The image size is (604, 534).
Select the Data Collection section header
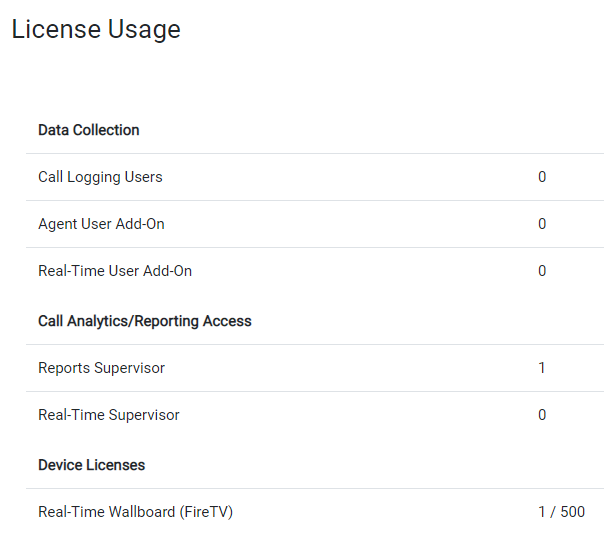[89, 130]
